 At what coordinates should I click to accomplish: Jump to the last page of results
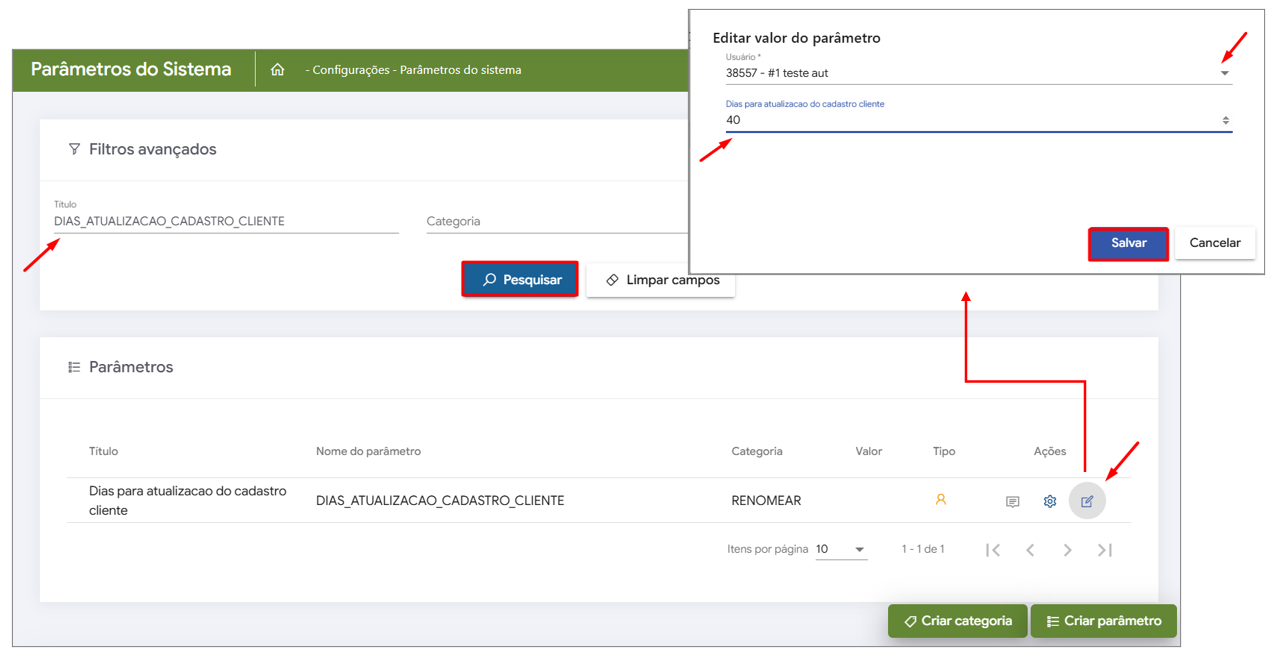[x=1105, y=550]
